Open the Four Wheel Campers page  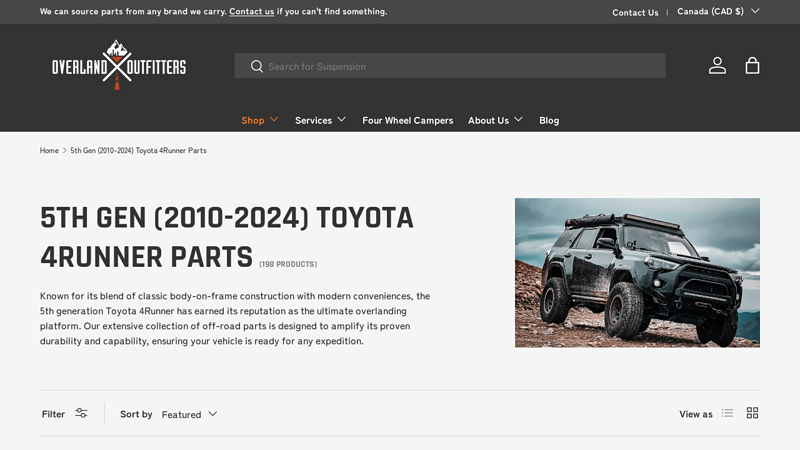coord(408,120)
